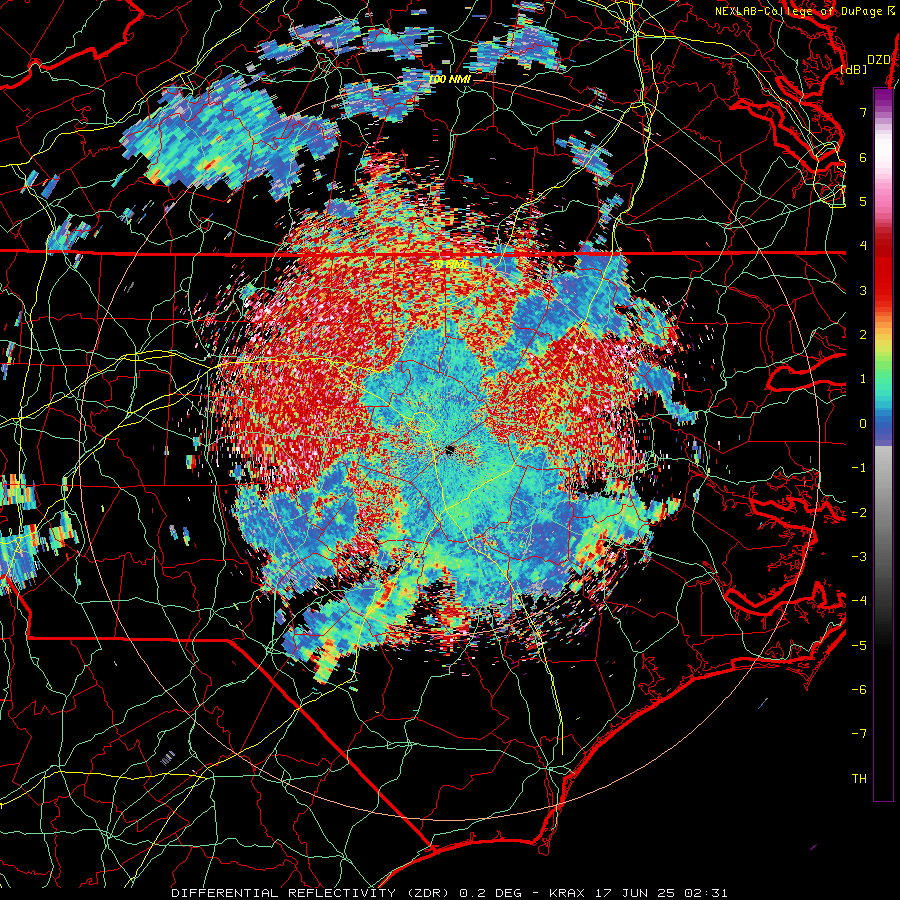The width and height of the screenshot is (900, 900).
Task: Click the cyan-blue band near 0 on color bar
Action: pyautogui.click(x=883, y=410)
